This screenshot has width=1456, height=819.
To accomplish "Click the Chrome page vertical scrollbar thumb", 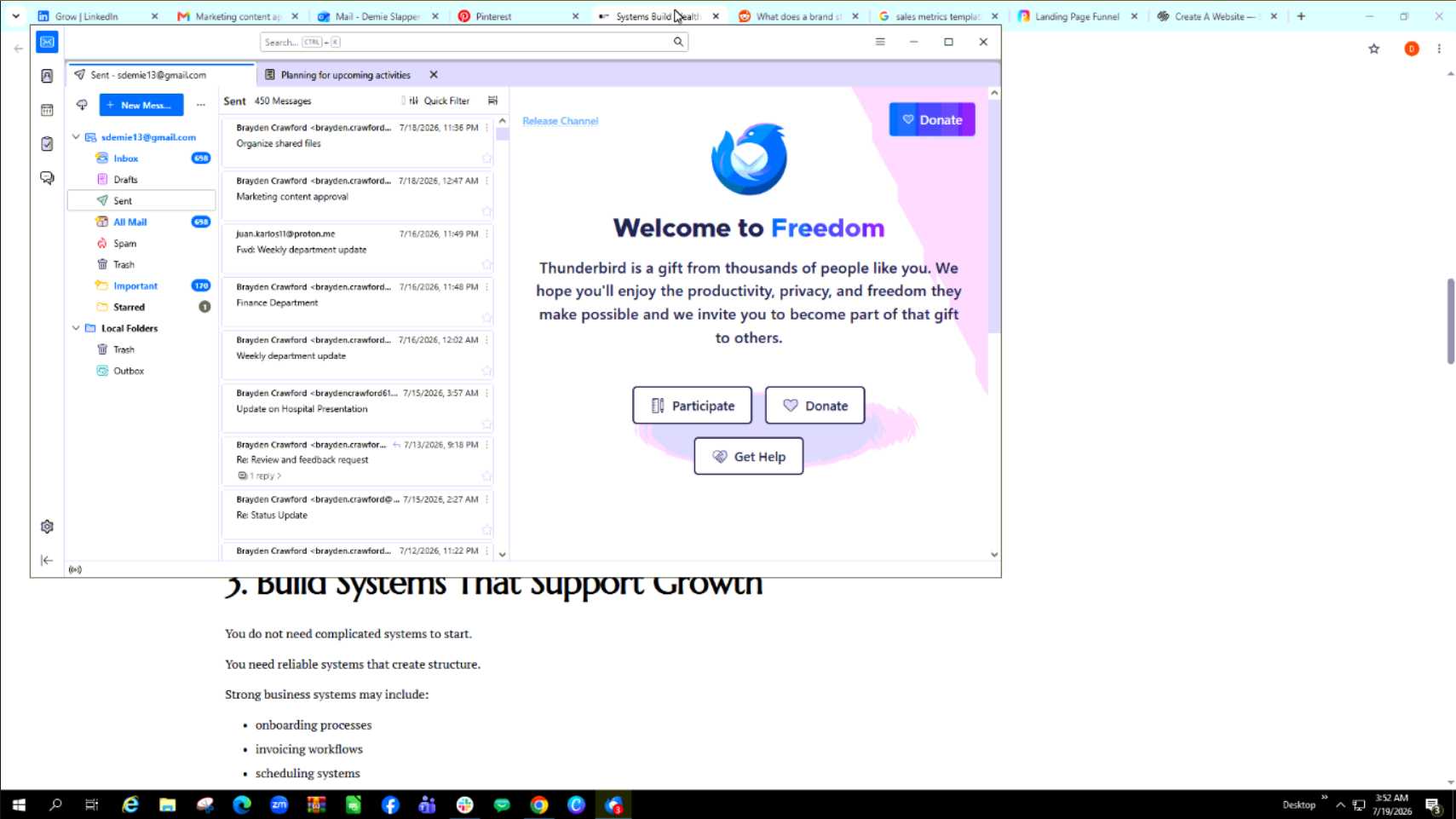I will click(x=1451, y=321).
